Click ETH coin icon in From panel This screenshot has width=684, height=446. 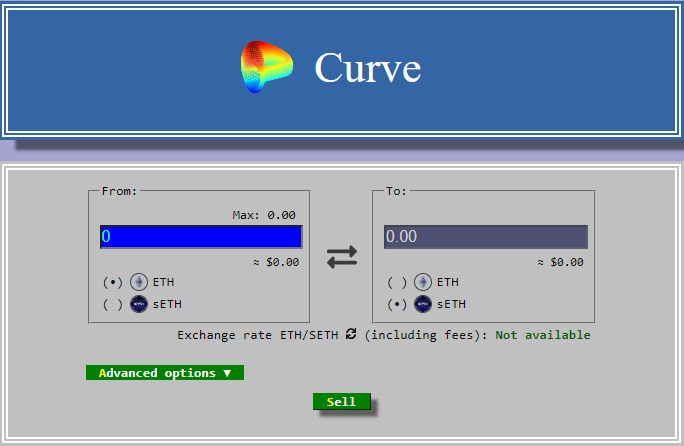[x=139, y=282]
